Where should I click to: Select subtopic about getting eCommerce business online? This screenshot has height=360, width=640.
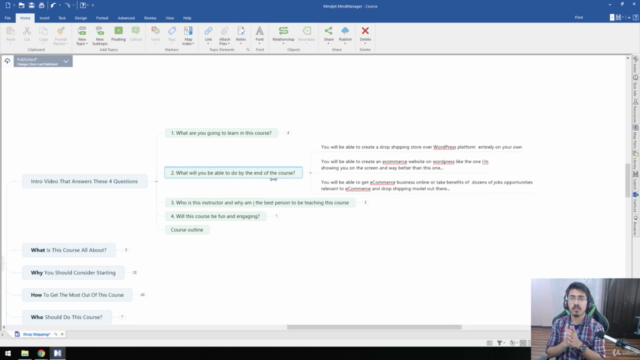coord(427,185)
